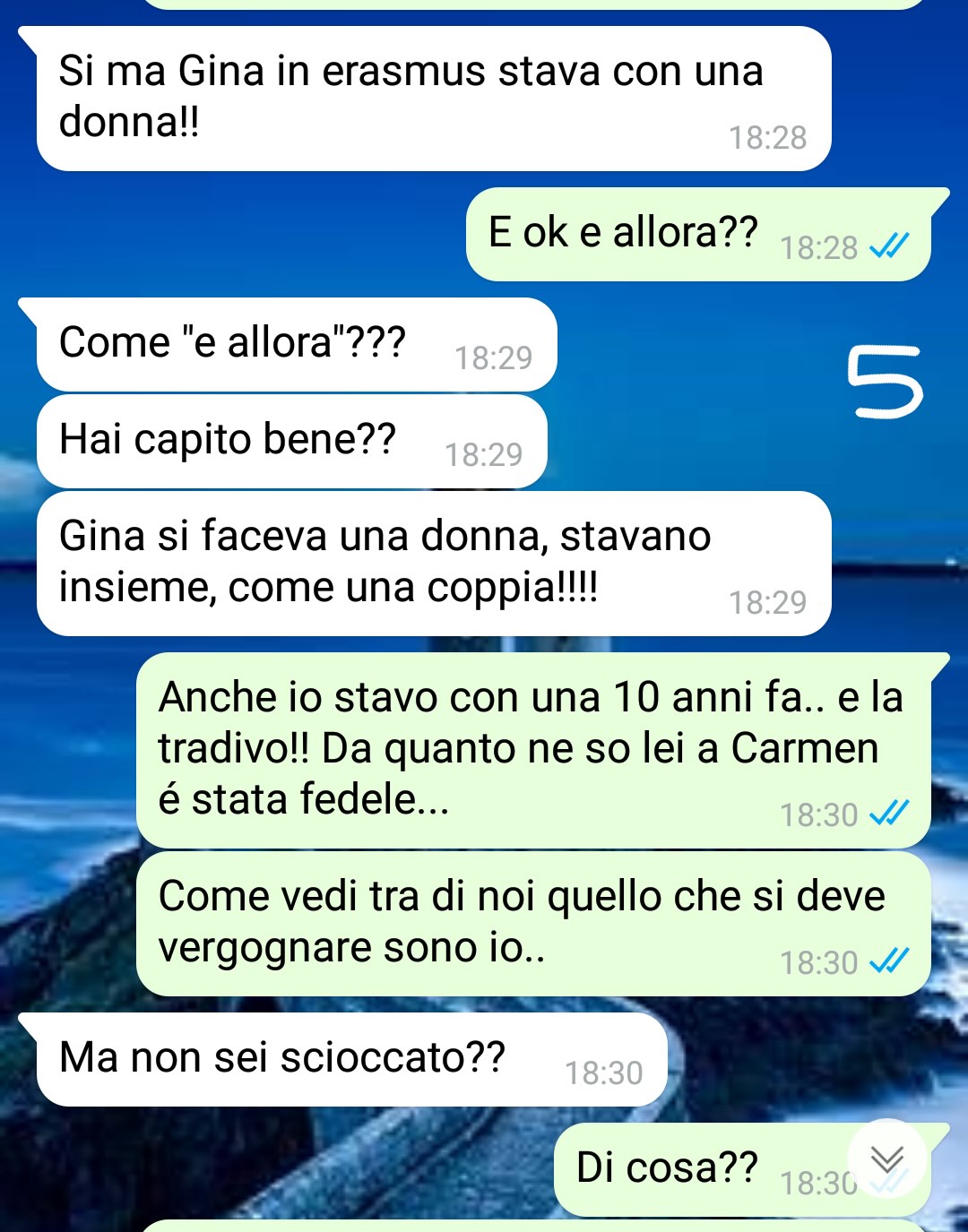Screen dimensions: 968x1232
Task: Select the 'E ok e allora??' message bubble
Action: [698, 235]
